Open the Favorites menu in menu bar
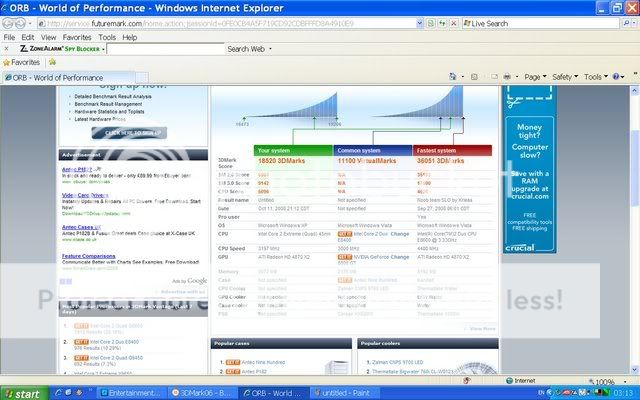Screen dimensions: 640x400 click(x=77, y=37)
